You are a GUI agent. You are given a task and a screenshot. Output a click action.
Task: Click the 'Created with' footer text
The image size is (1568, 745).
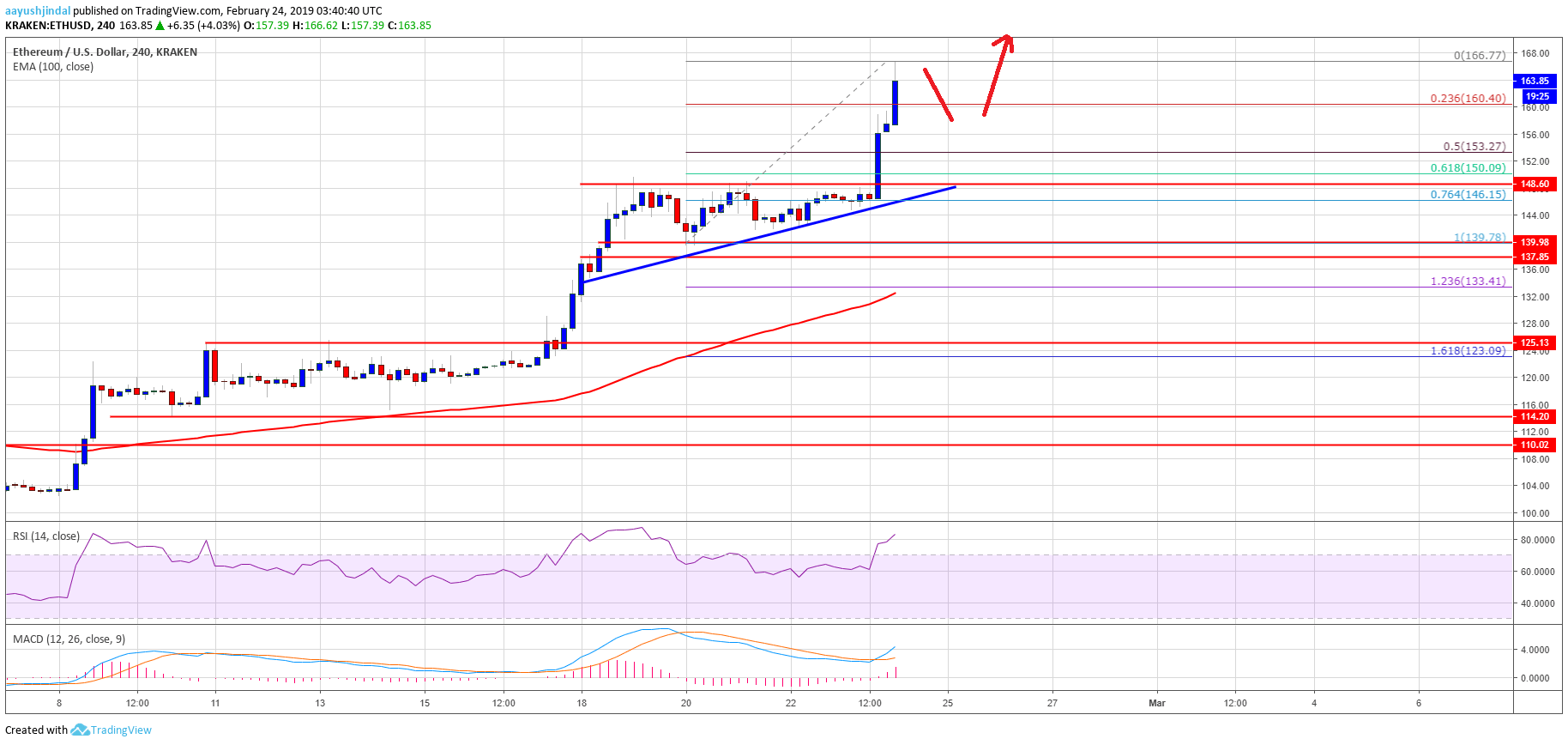[36, 730]
